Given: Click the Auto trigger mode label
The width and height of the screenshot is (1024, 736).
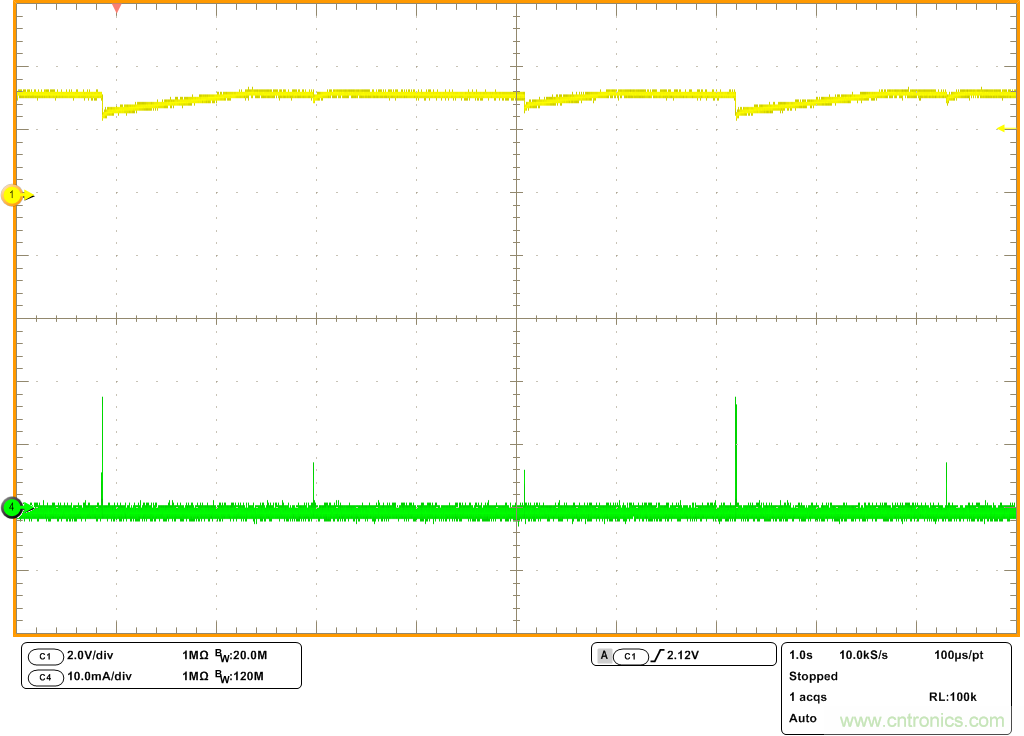Looking at the screenshot, I should [802, 718].
